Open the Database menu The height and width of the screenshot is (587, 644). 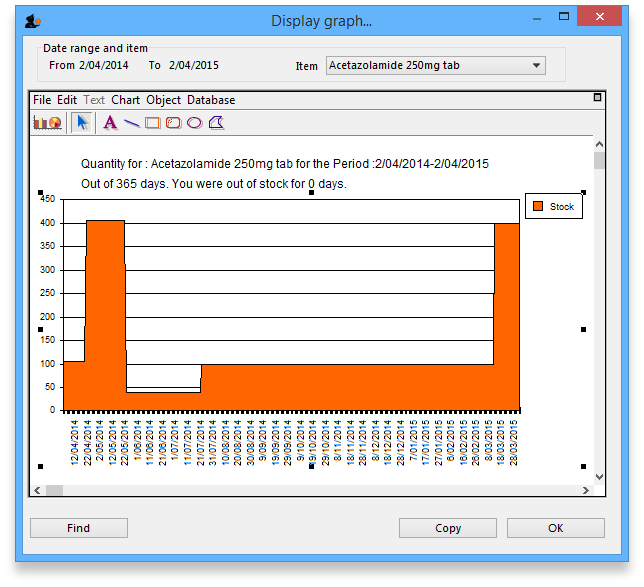[x=211, y=100]
